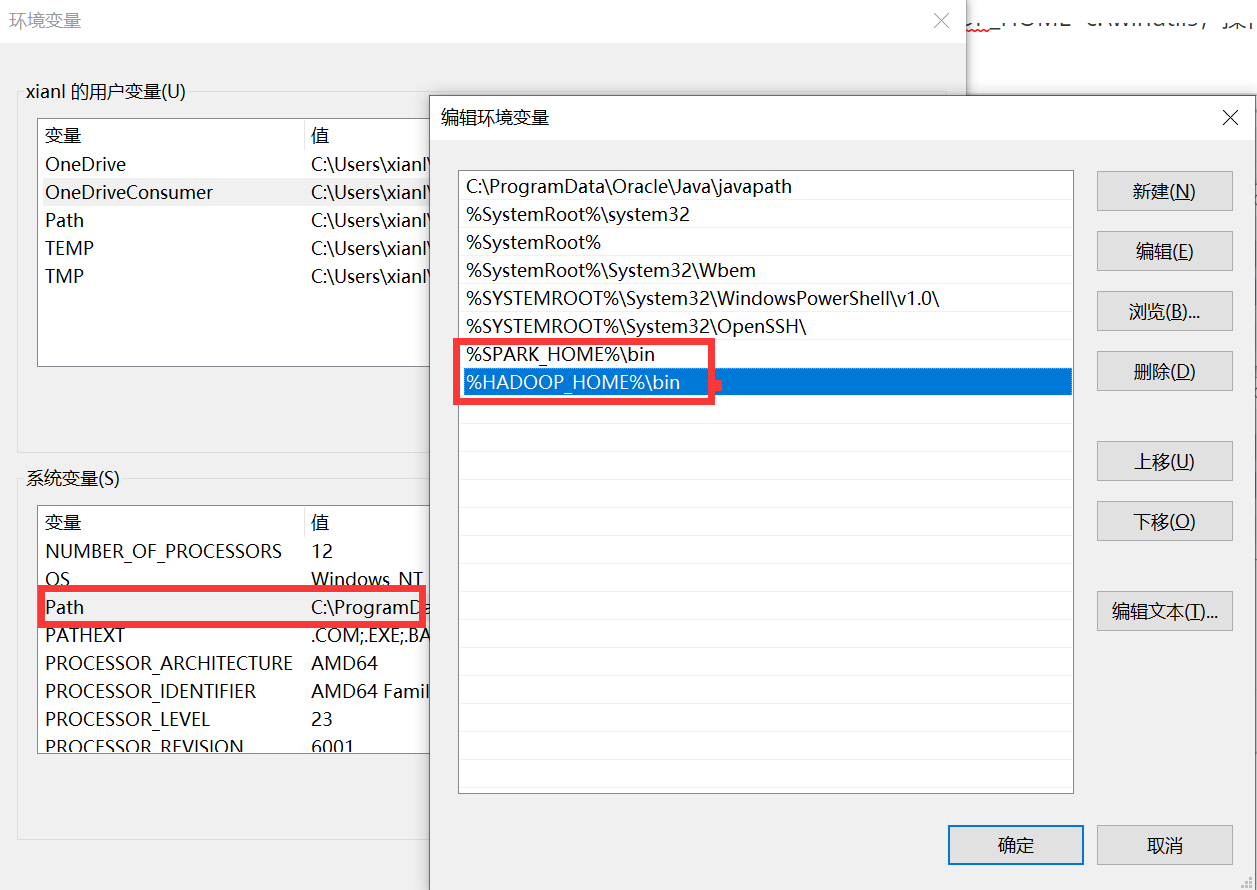Select the %HADOOP_HOME%\bin entry
The width and height of the screenshot is (1257, 890).
click(766, 382)
